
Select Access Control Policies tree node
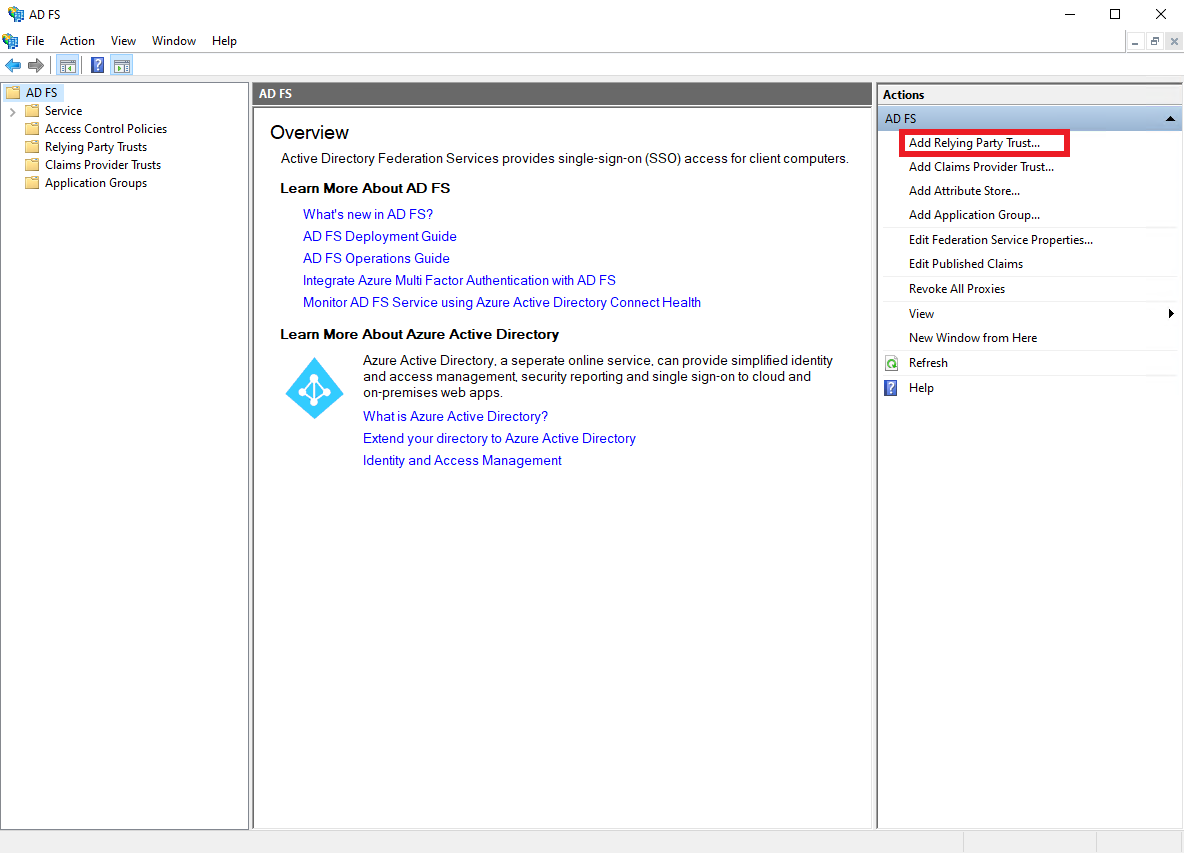(x=105, y=129)
